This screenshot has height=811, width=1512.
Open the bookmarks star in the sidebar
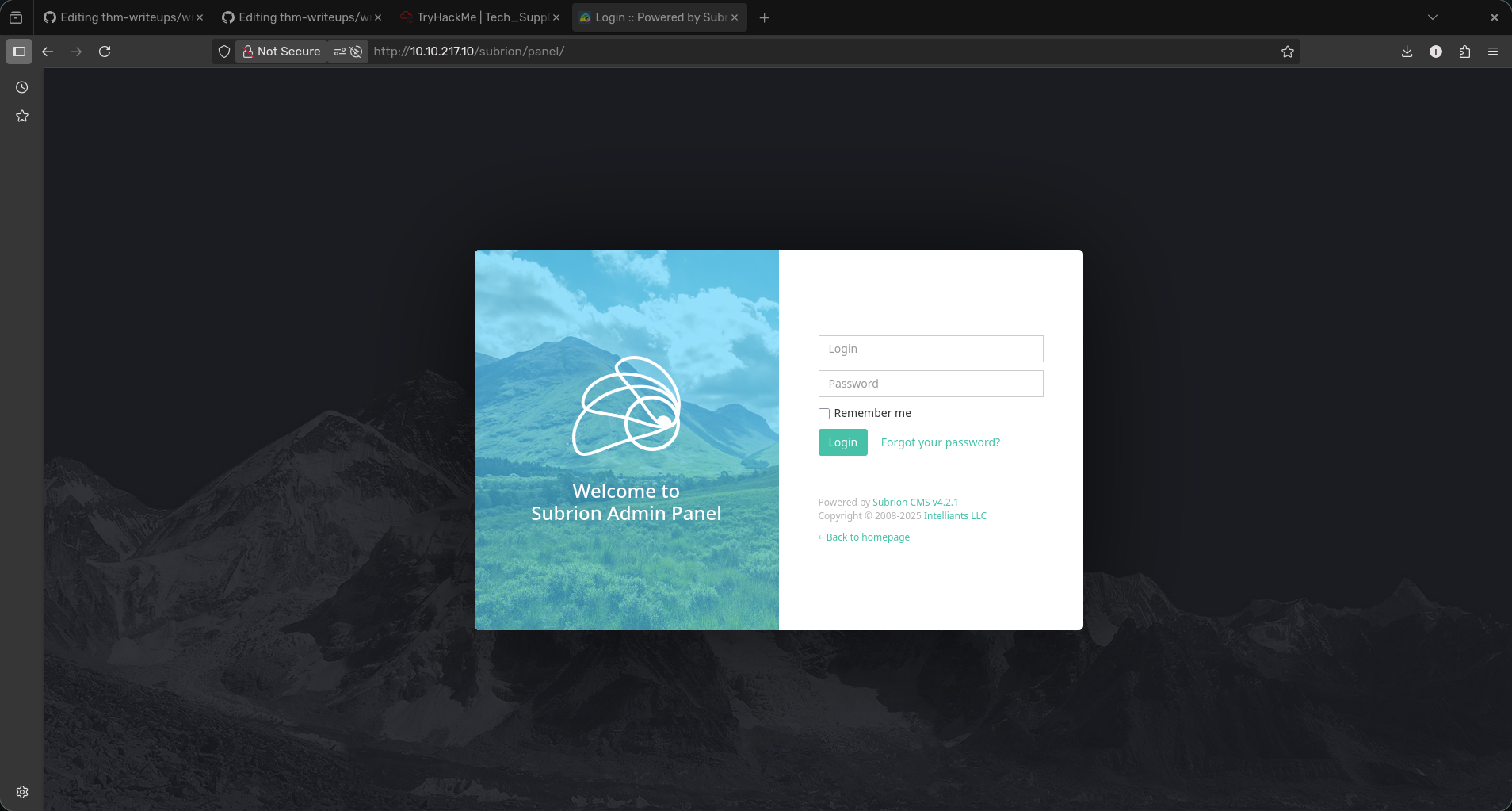pyautogui.click(x=22, y=116)
